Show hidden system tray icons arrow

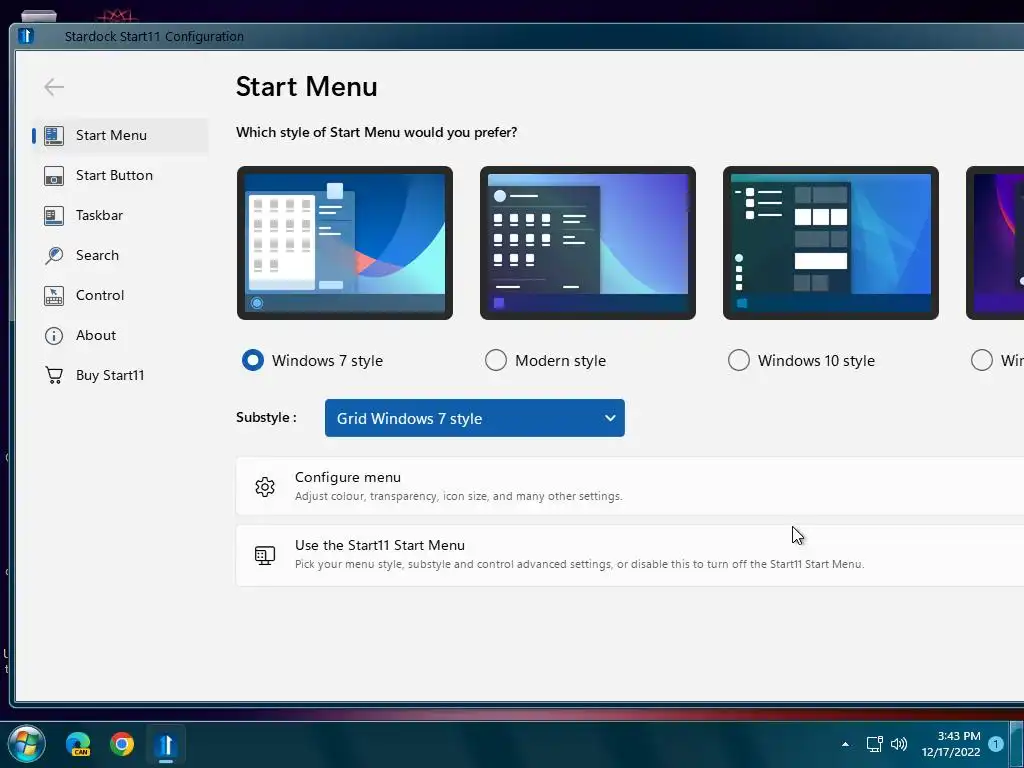pos(845,744)
